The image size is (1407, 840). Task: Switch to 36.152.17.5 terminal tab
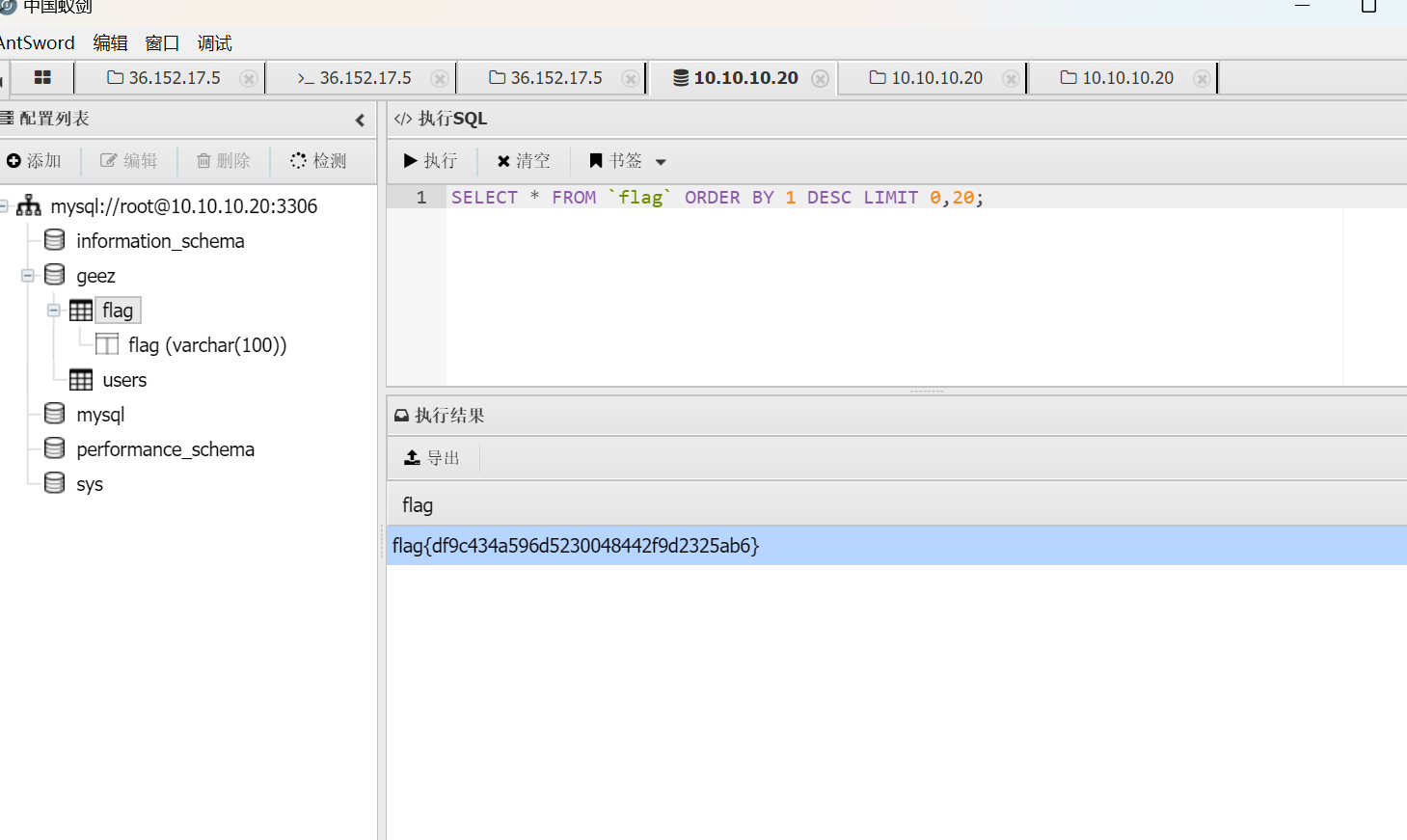(354, 78)
